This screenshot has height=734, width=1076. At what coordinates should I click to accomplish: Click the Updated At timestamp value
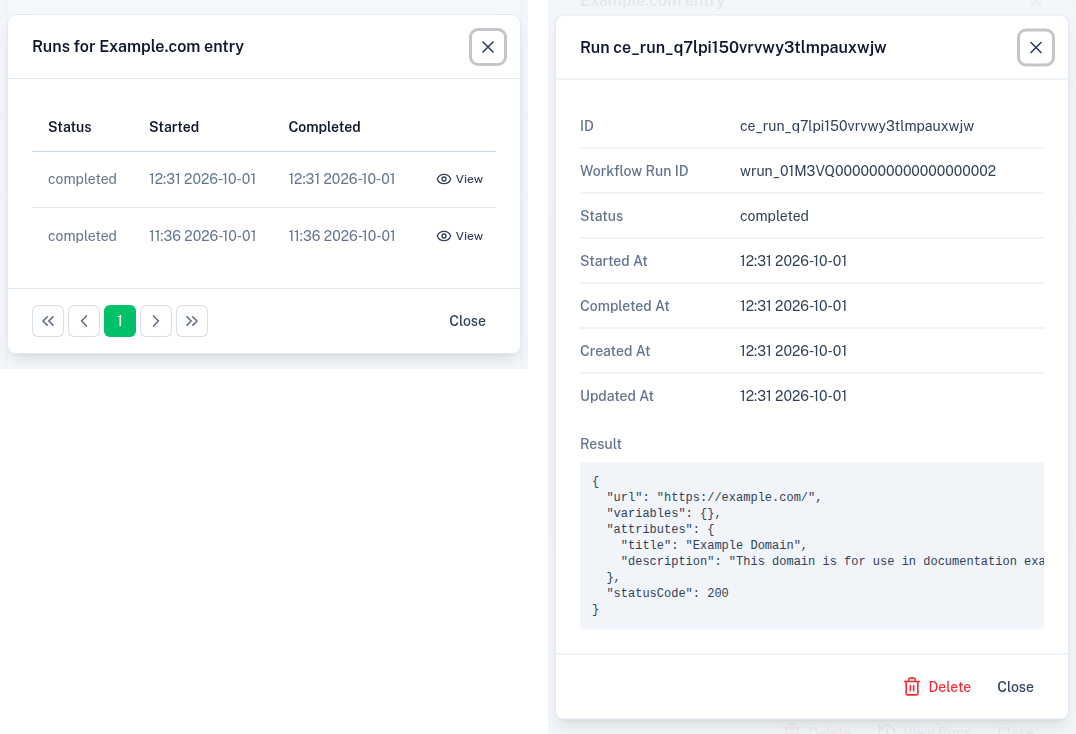click(793, 396)
